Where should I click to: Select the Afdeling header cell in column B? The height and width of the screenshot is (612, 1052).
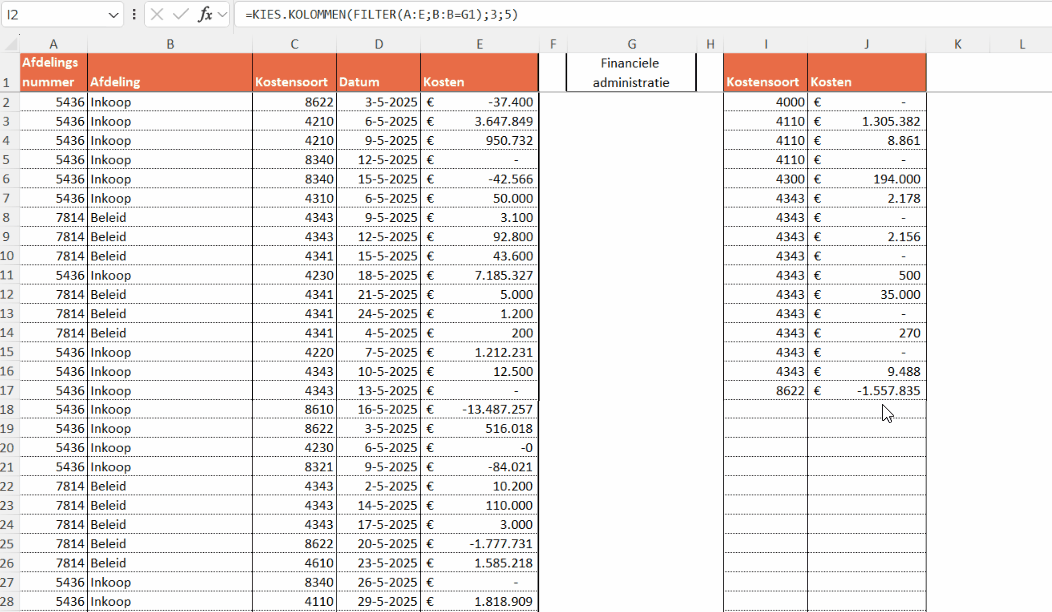[170, 75]
